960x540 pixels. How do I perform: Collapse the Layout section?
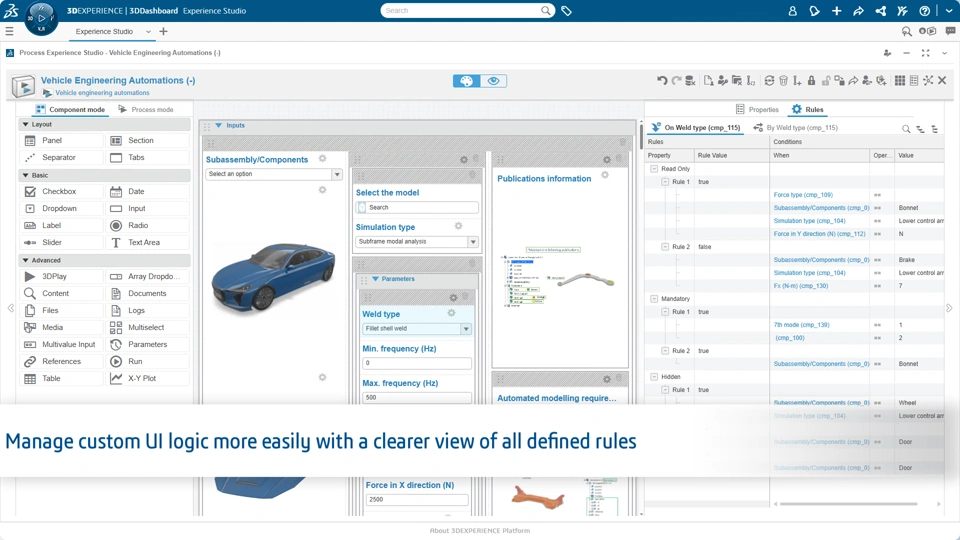(x=25, y=124)
